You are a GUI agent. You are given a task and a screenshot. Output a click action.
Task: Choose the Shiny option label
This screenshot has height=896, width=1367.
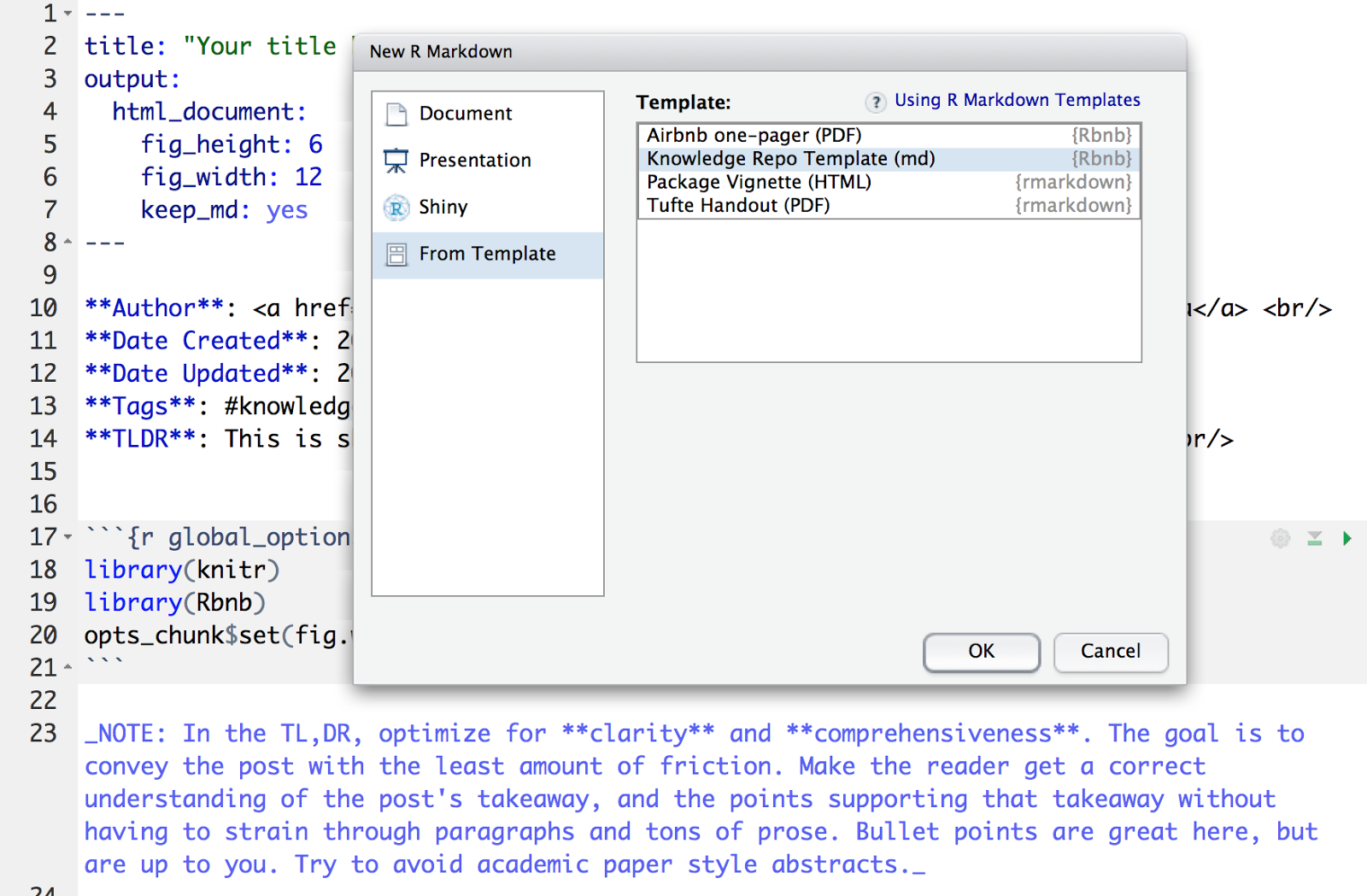443,208
